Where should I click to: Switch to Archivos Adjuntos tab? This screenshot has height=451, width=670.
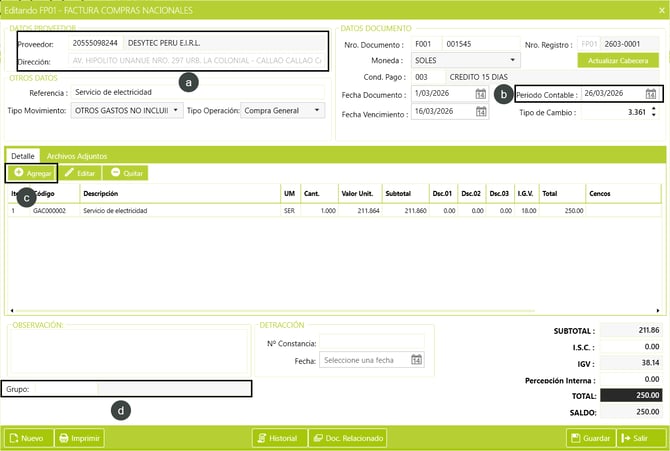pos(76,156)
